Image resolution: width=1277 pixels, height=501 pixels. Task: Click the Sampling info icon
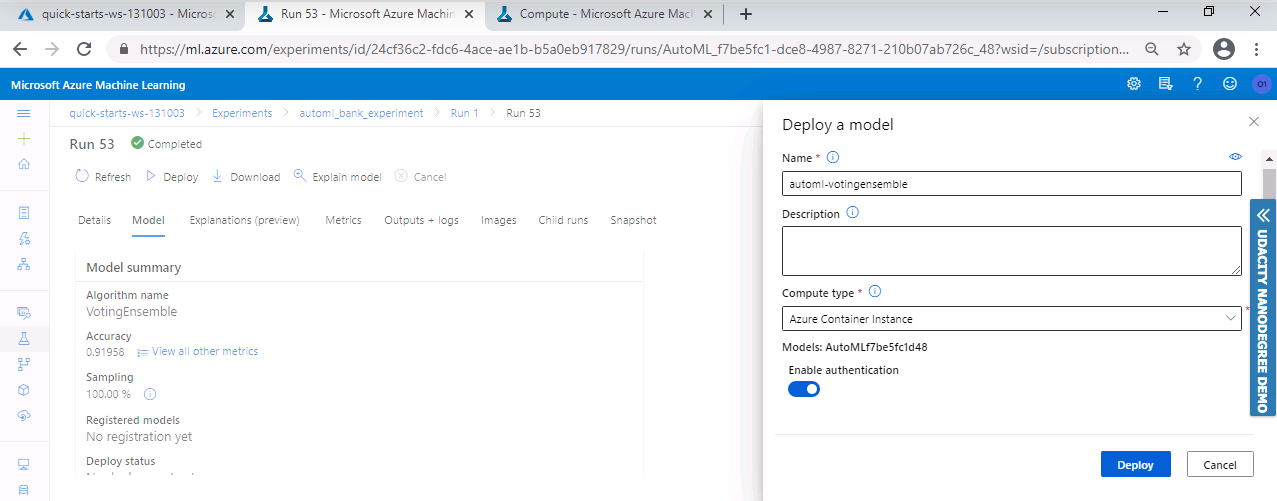150,394
